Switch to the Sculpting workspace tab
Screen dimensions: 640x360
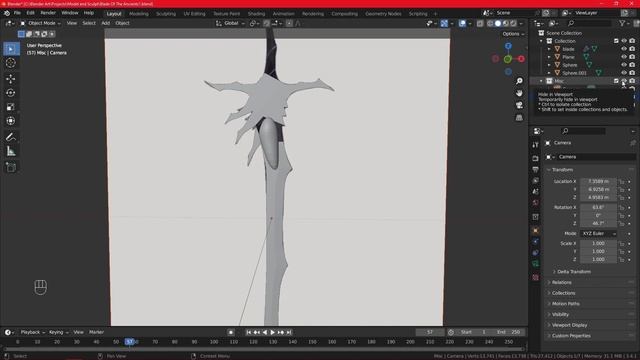pyautogui.click(x=166, y=13)
